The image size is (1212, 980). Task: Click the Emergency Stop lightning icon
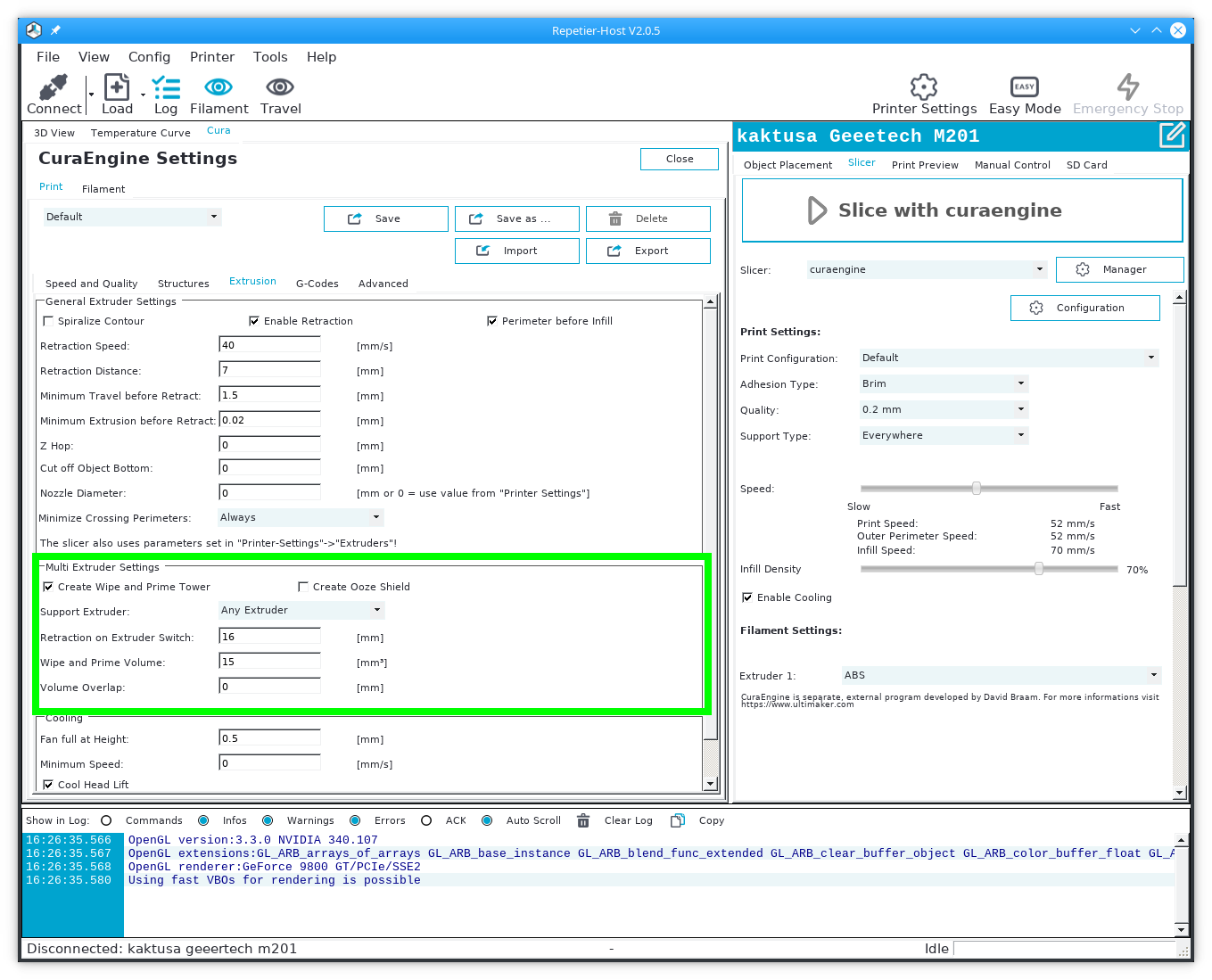click(1128, 86)
